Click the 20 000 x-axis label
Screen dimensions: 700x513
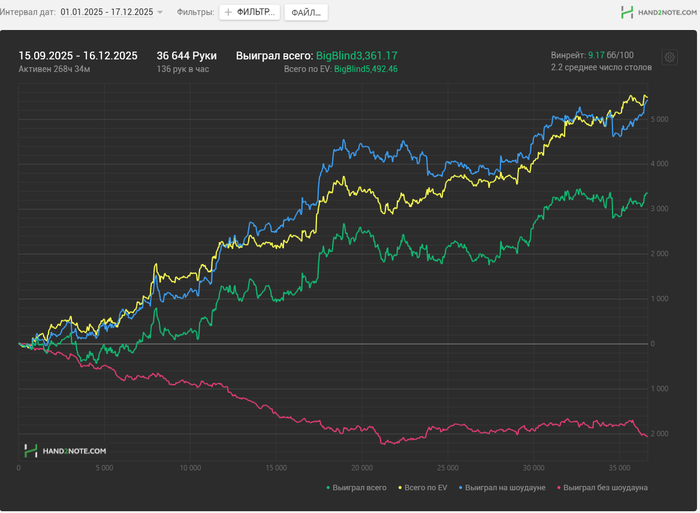point(362,468)
